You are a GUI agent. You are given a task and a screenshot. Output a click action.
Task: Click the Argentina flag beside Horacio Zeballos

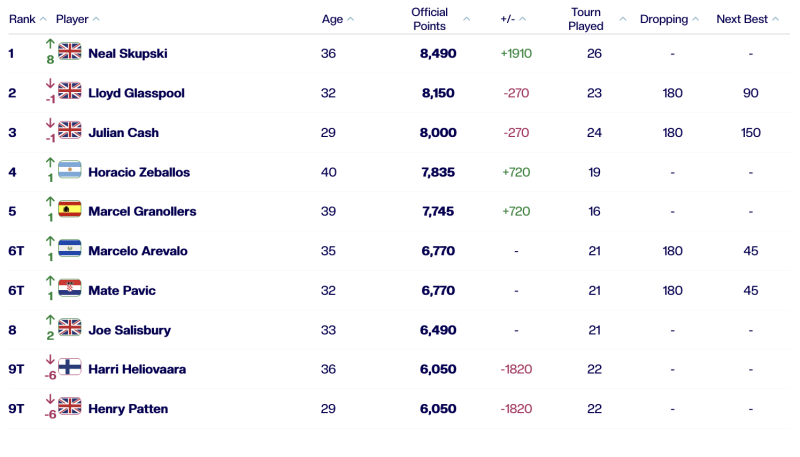pos(69,171)
